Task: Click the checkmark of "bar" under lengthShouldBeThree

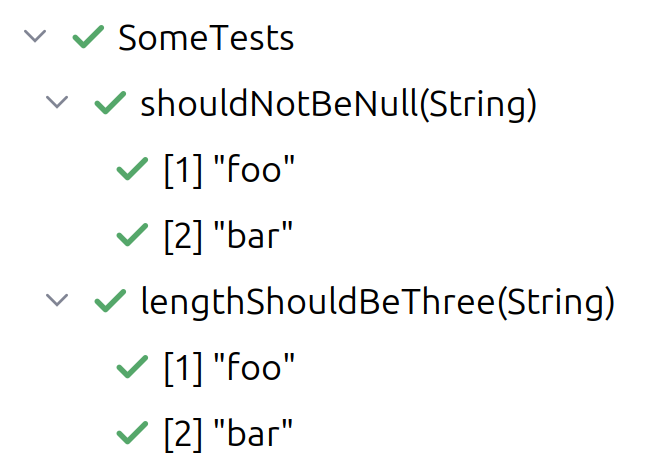Action: (132, 433)
